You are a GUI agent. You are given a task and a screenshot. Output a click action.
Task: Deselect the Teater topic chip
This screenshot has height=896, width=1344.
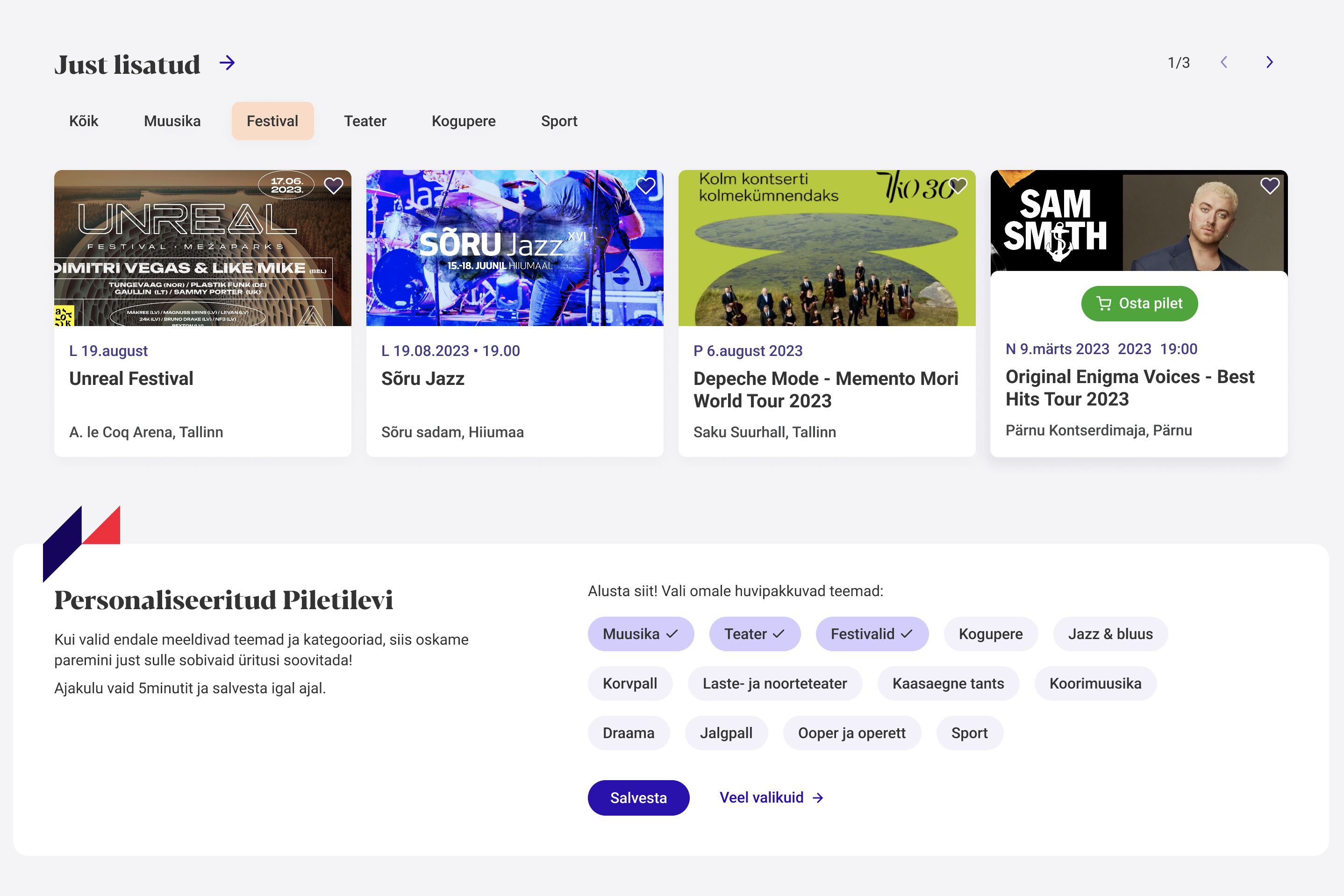click(755, 634)
